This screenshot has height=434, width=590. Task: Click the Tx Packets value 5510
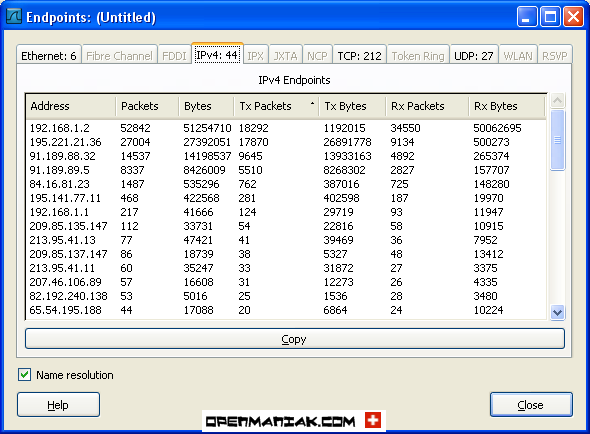[250, 170]
